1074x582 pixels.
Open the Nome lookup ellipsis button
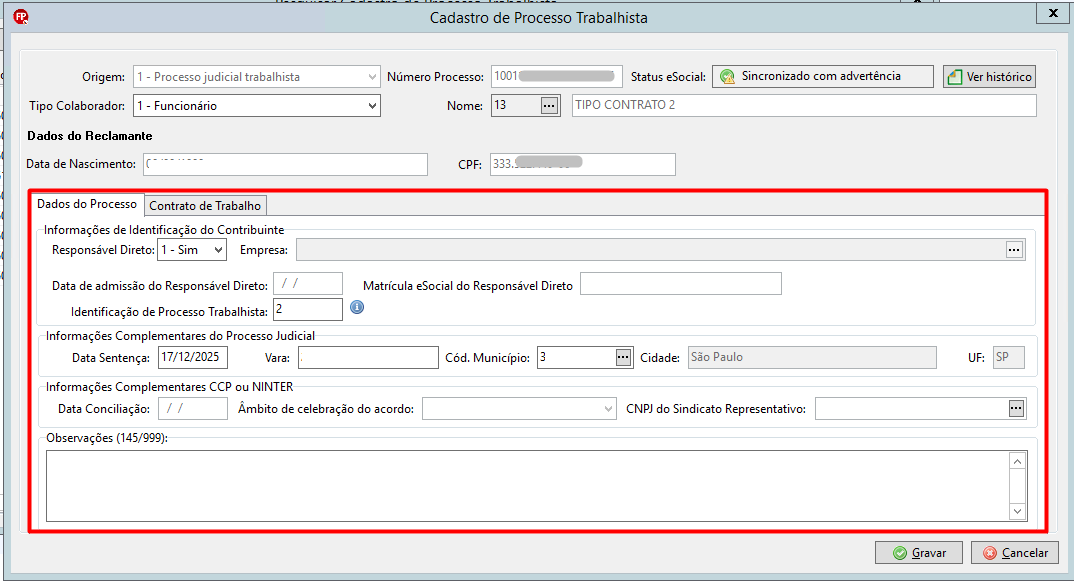[x=549, y=105]
